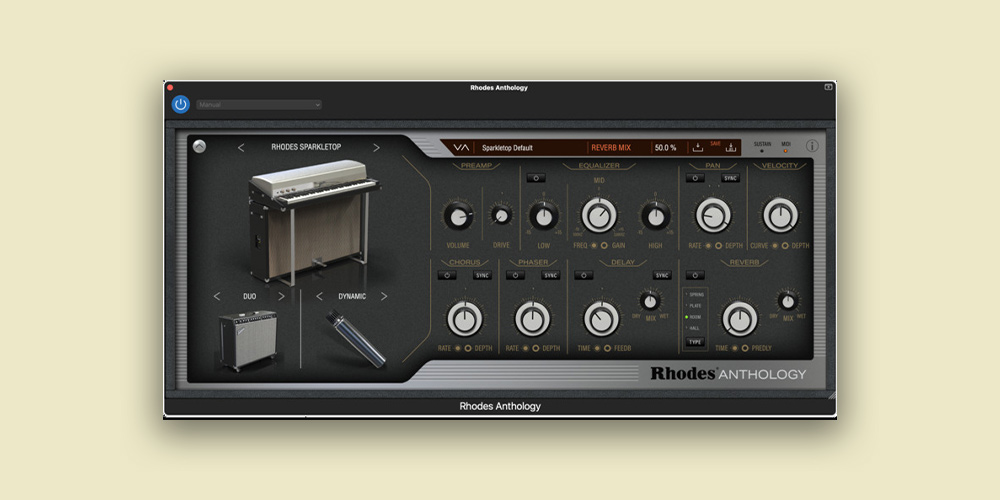Image resolution: width=1000 pixels, height=500 pixels.
Task: Switch to previous amp before Duo
Action: tap(217, 296)
